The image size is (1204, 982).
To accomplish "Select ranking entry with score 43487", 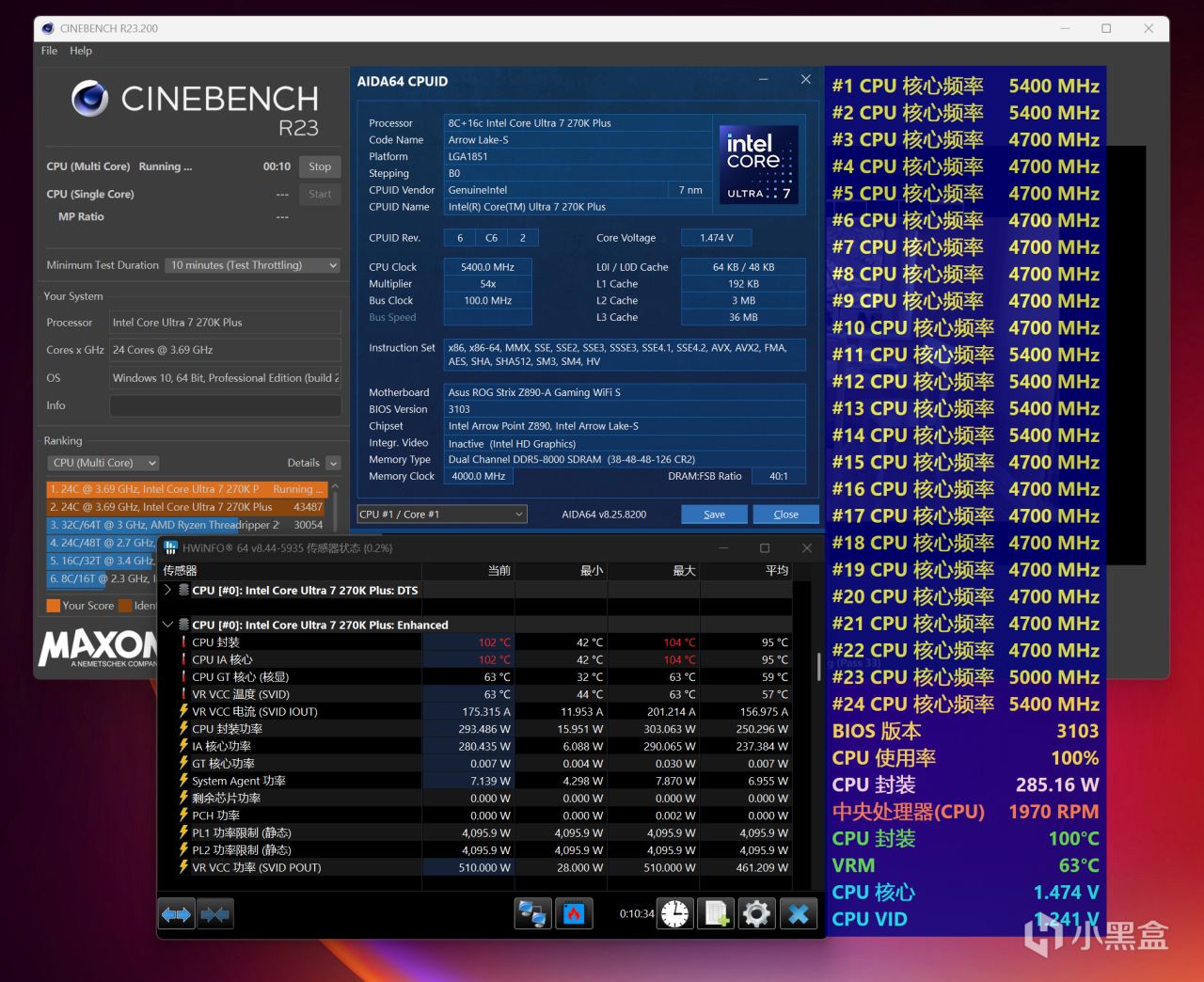I will pos(186,507).
